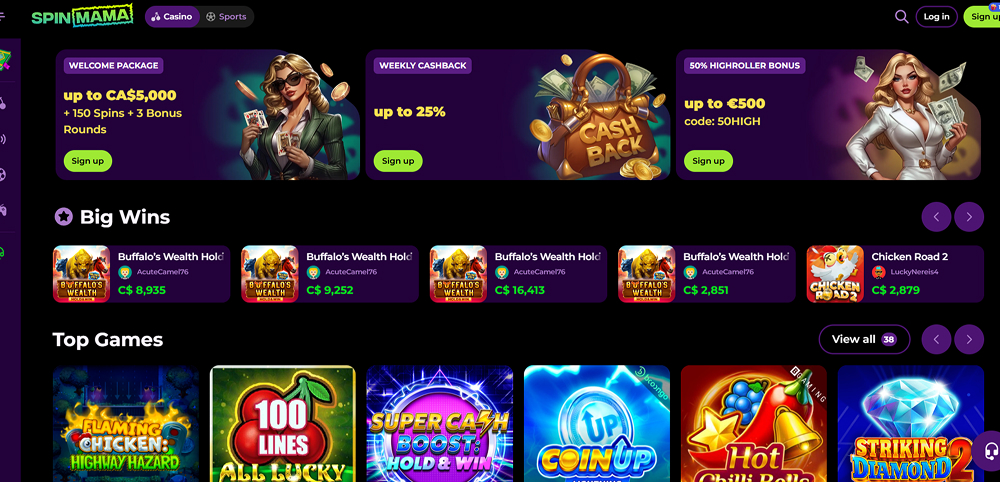Screen dimensions: 1000x482
Task: Click the Big Wins star icon
Action: [x=63, y=217]
